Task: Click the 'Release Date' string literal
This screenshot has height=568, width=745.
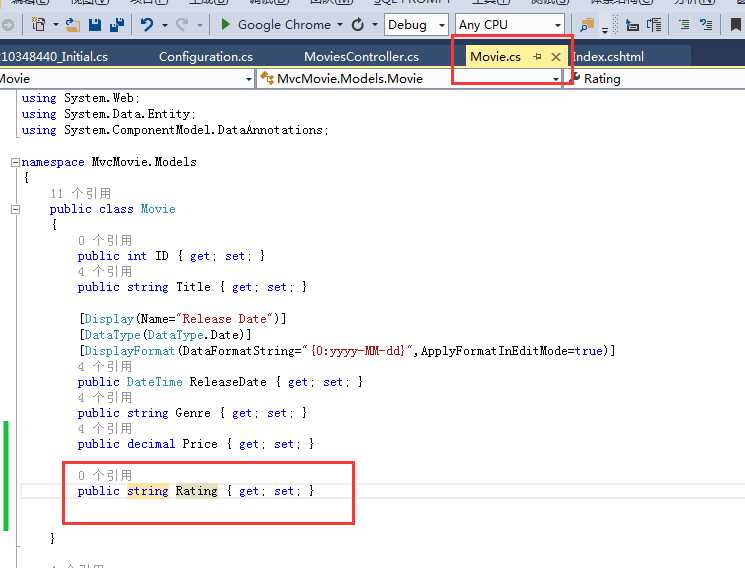Action: 225,319
